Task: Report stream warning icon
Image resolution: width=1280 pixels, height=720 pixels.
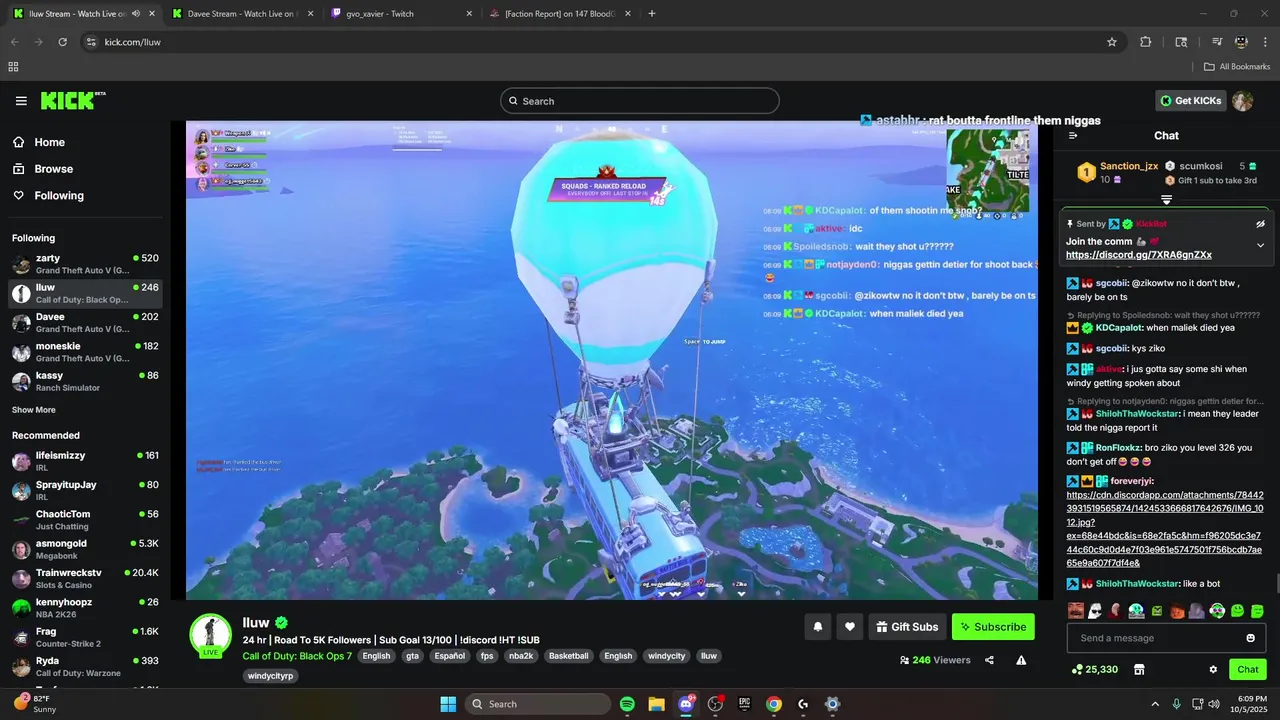Action: click(x=1021, y=660)
